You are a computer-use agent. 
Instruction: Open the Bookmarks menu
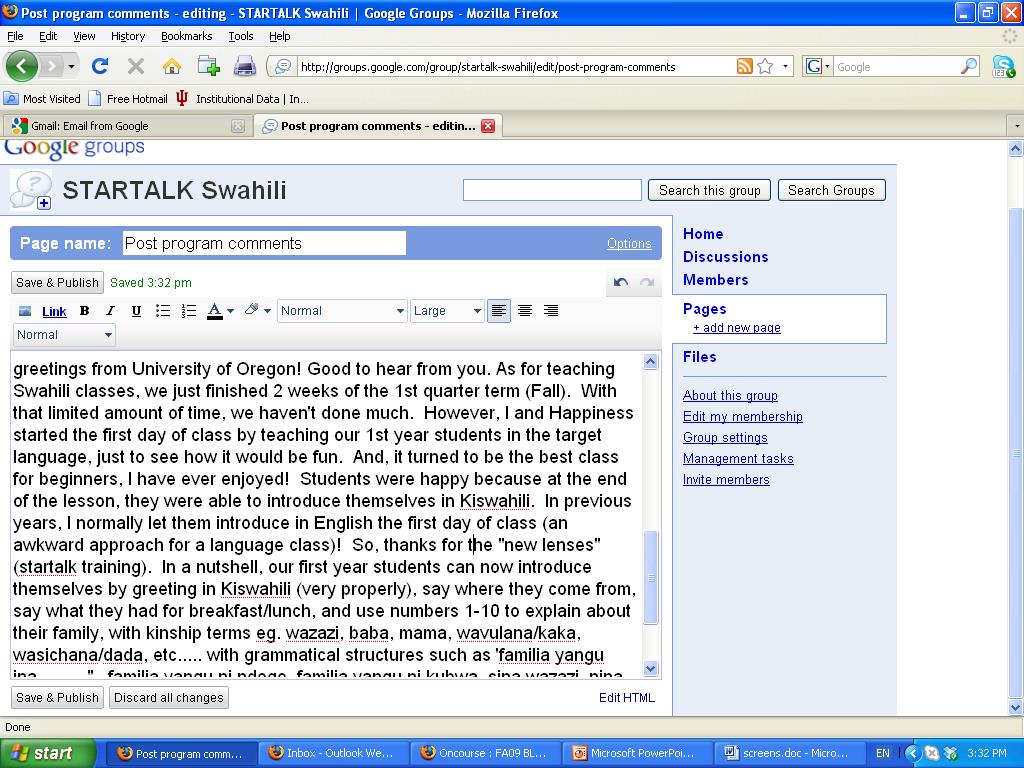[x=186, y=36]
